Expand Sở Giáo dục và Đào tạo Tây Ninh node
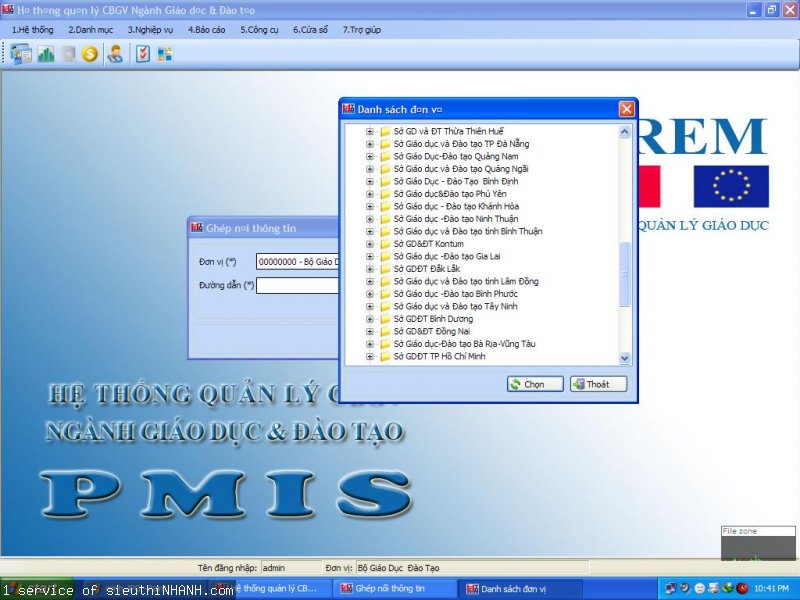800x600 pixels. pyautogui.click(x=370, y=307)
